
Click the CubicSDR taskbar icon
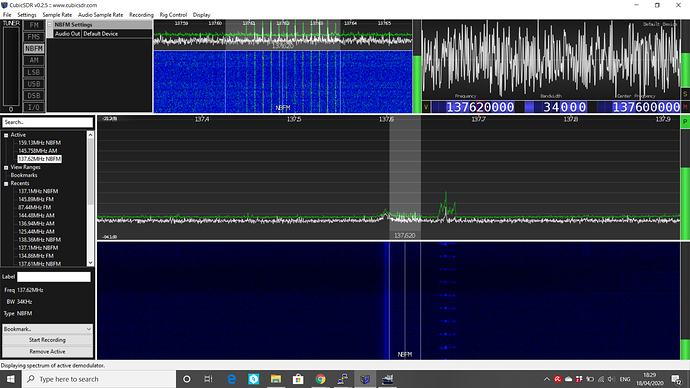click(x=365, y=379)
